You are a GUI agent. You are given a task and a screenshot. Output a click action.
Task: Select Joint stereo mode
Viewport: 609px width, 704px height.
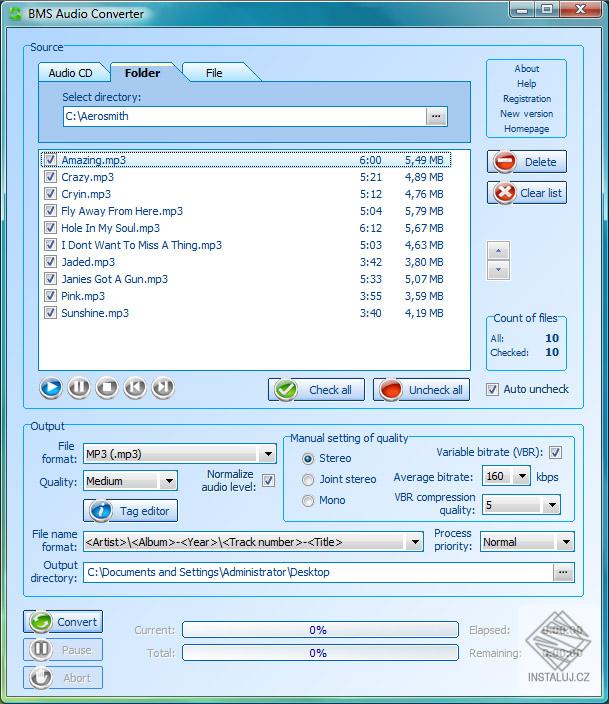coord(308,480)
